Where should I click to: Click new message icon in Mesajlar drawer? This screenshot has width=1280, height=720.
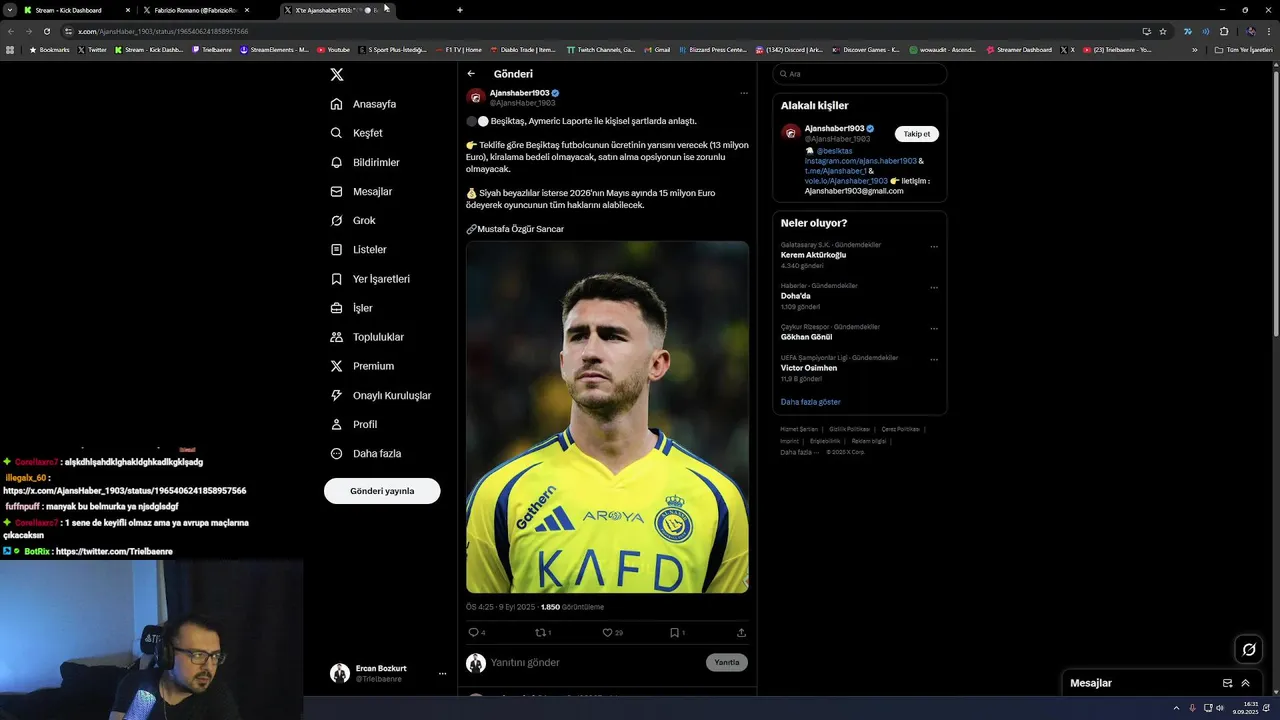(x=1227, y=683)
